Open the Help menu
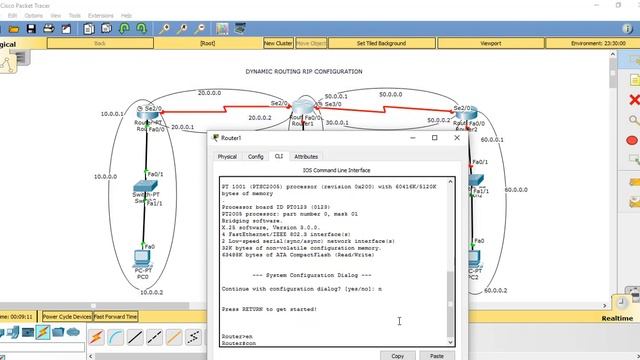Screen dimensions: 640x360 click(126, 16)
